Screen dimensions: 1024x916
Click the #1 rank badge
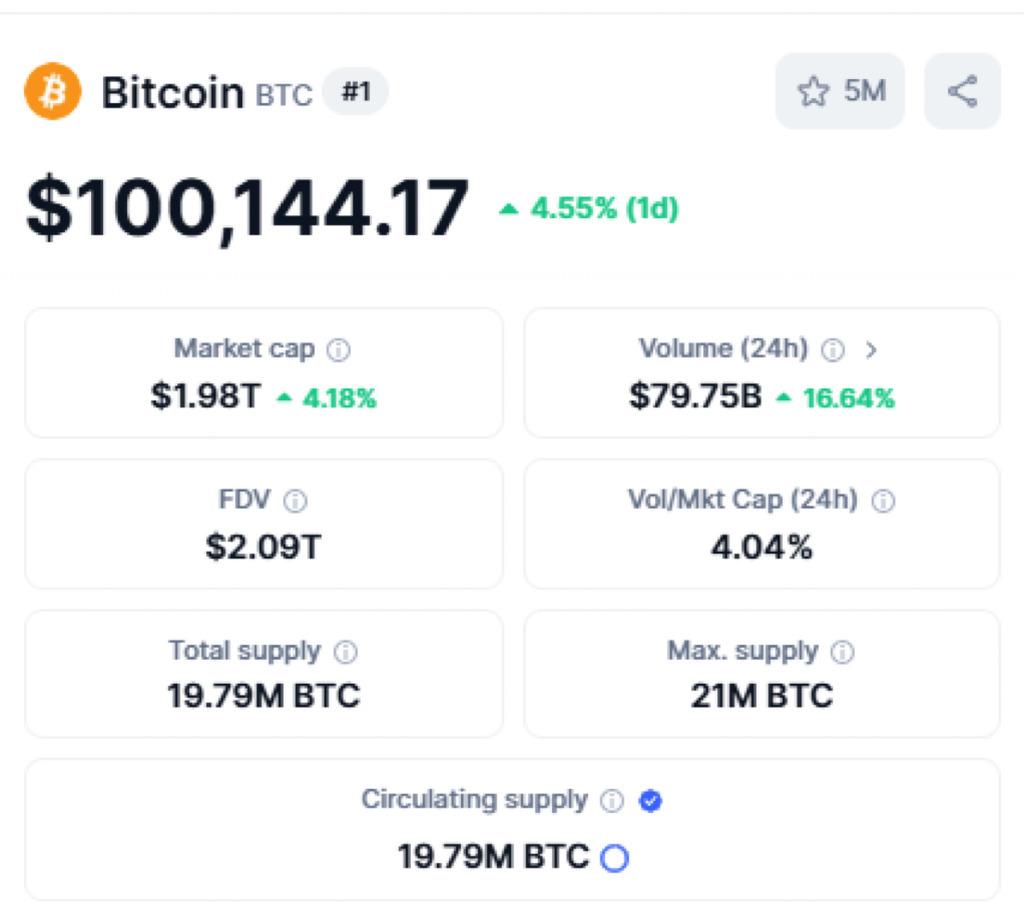(x=356, y=91)
